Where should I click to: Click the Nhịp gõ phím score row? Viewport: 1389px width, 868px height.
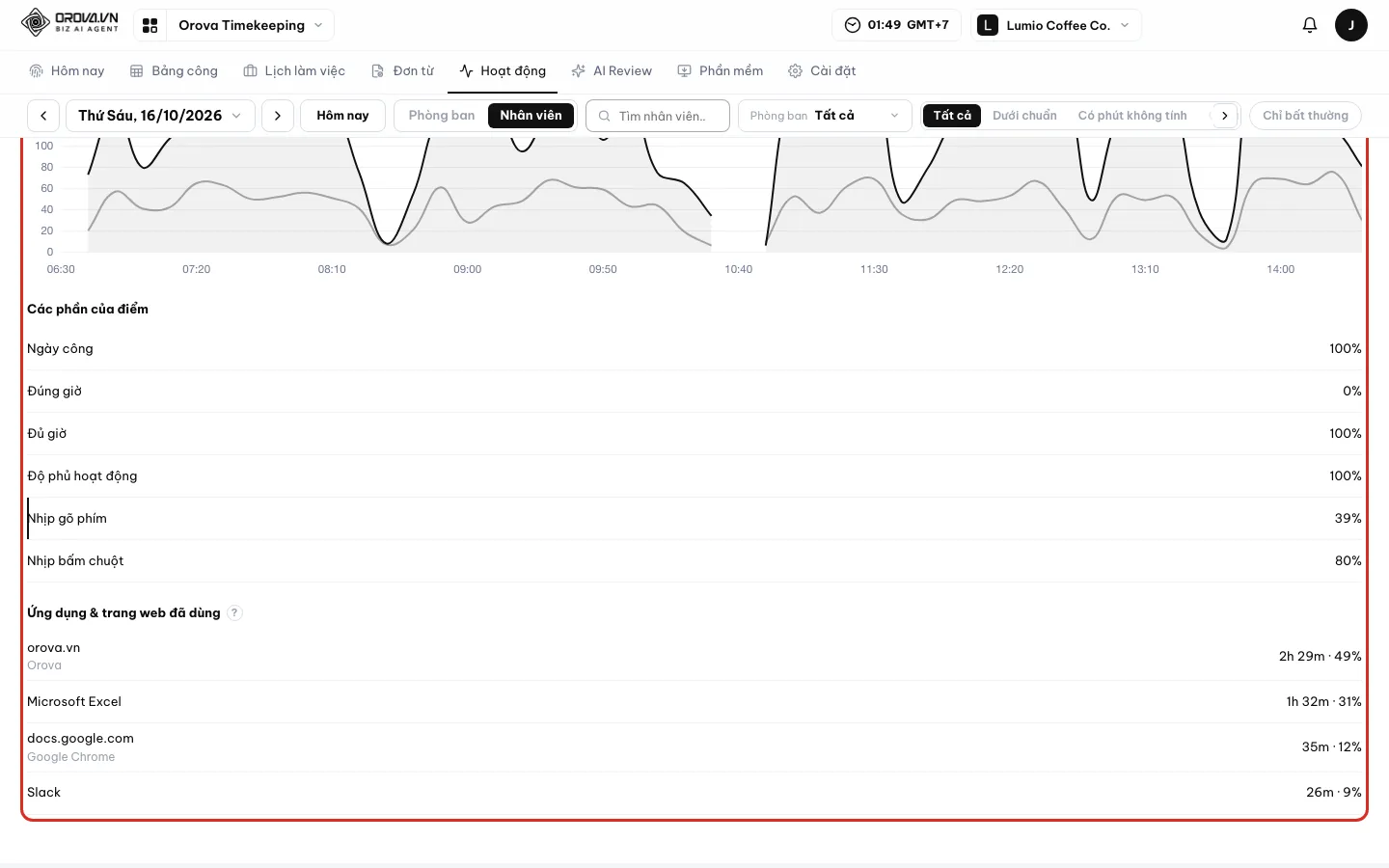coord(694,519)
